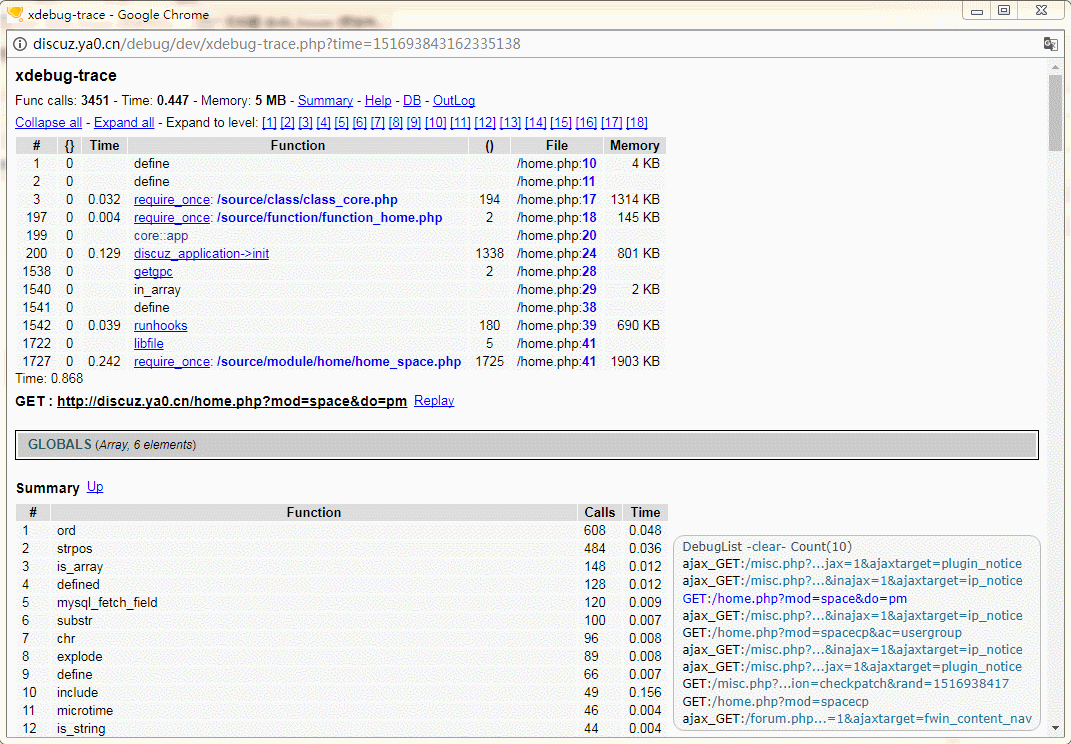Click the vertical scrollbar thumb
This screenshot has height=744, width=1071.
click(x=1055, y=113)
